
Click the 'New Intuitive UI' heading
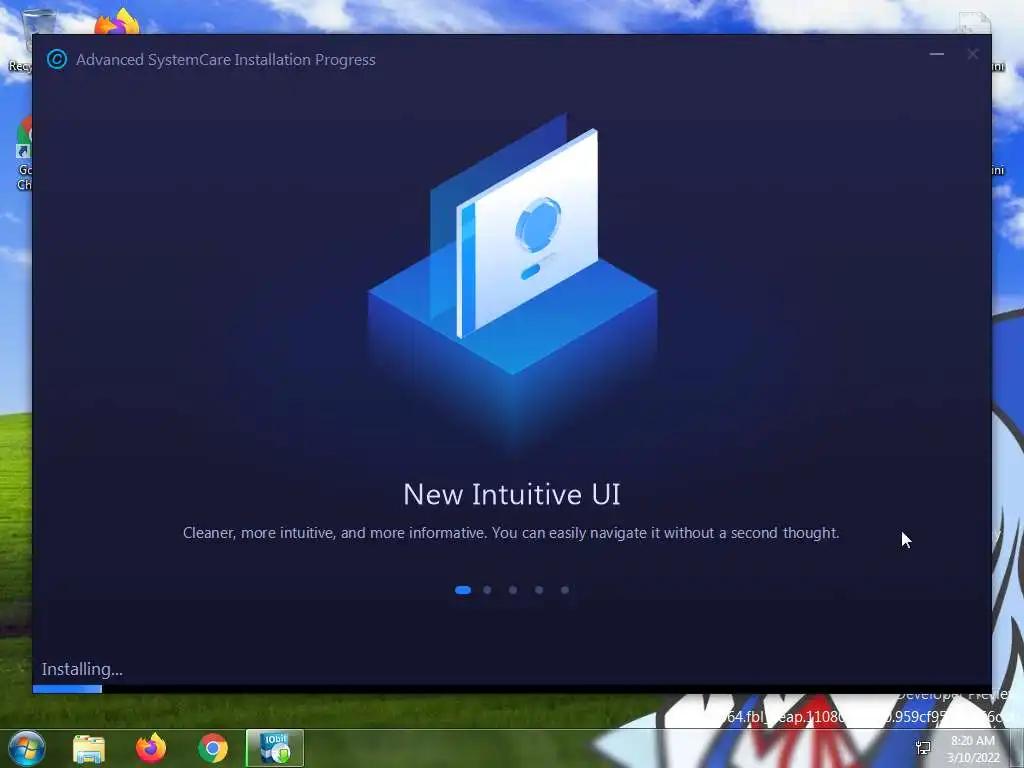[x=512, y=494]
